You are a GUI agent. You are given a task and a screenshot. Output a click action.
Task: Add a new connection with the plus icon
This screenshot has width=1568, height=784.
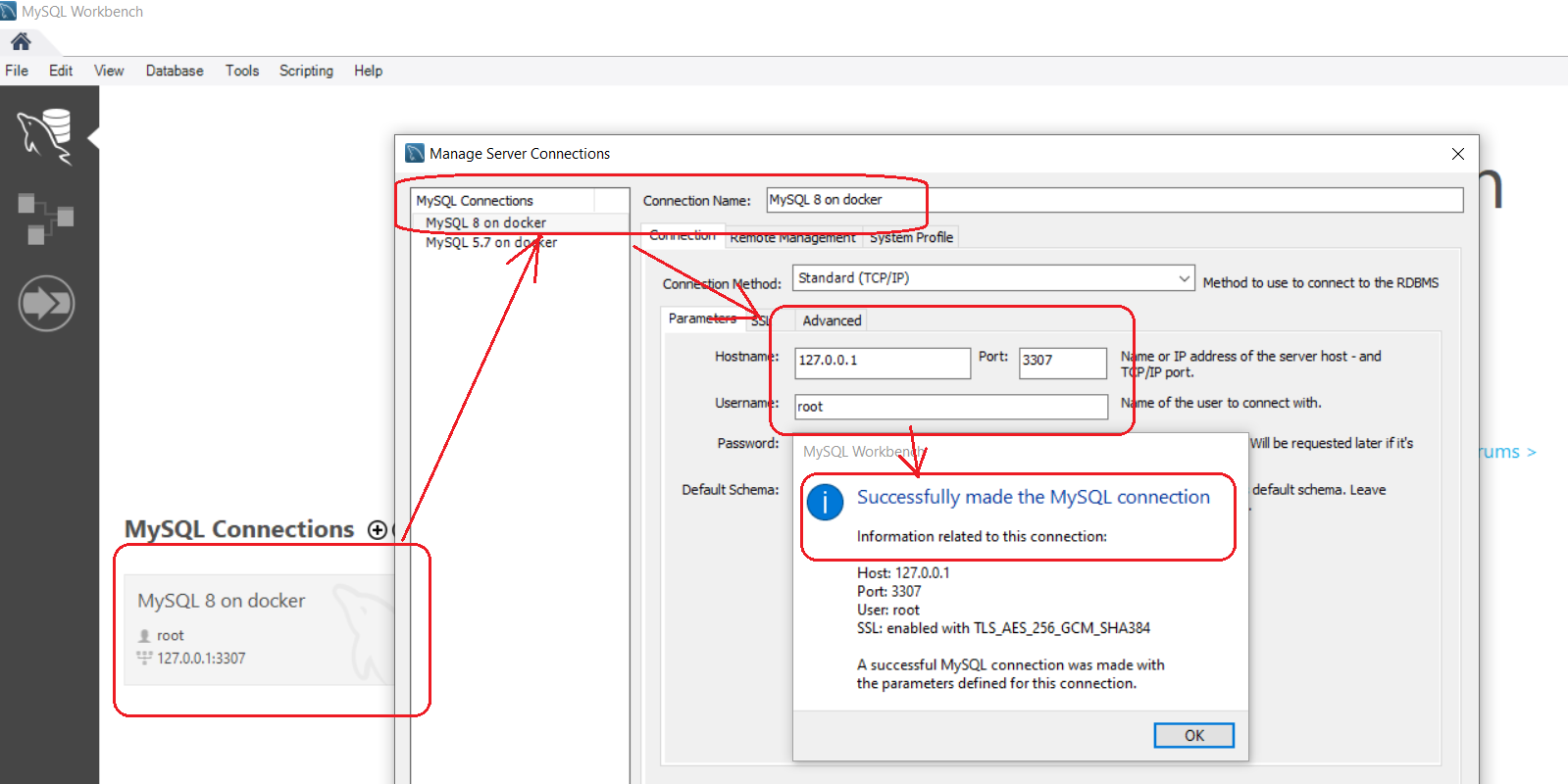pyautogui.click(x=377, y=530)
